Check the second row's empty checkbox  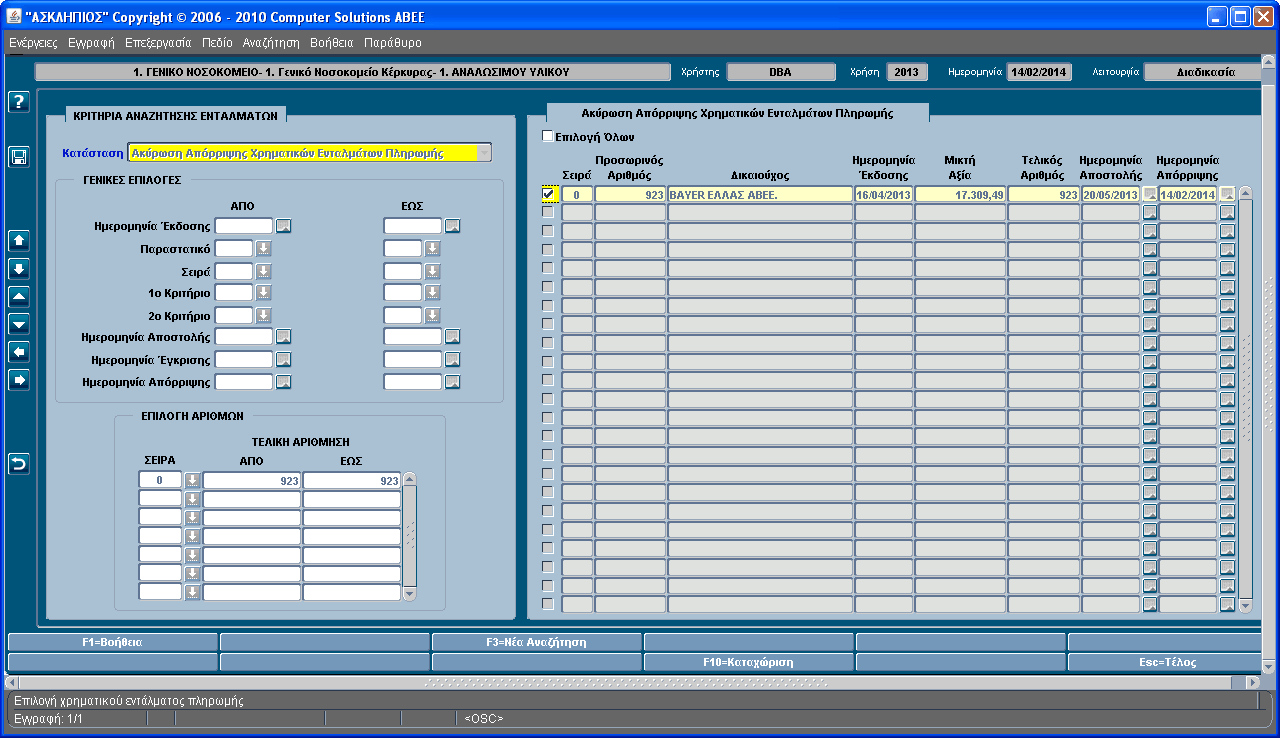pos(547,212)
